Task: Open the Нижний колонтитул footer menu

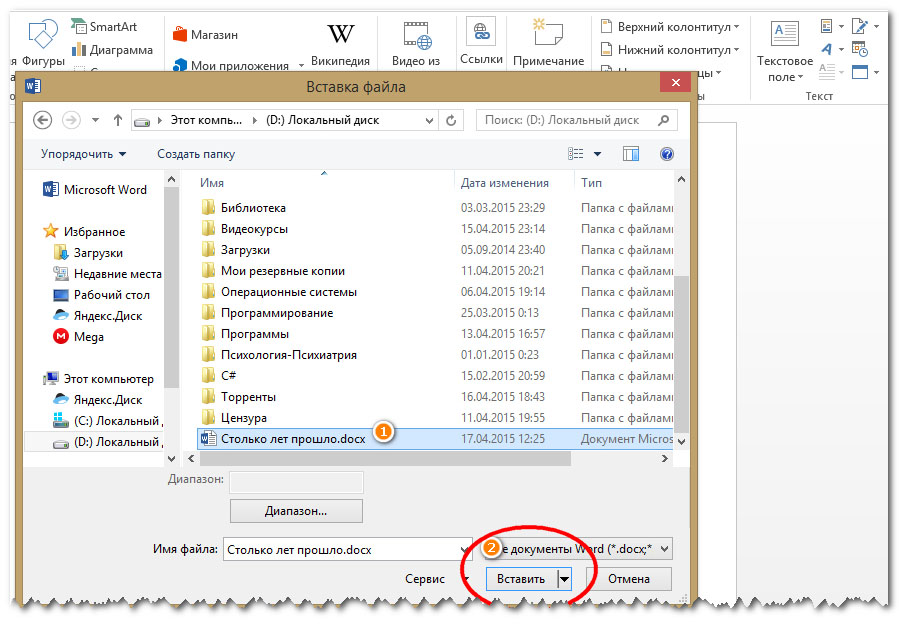Action: pos(670,49)
